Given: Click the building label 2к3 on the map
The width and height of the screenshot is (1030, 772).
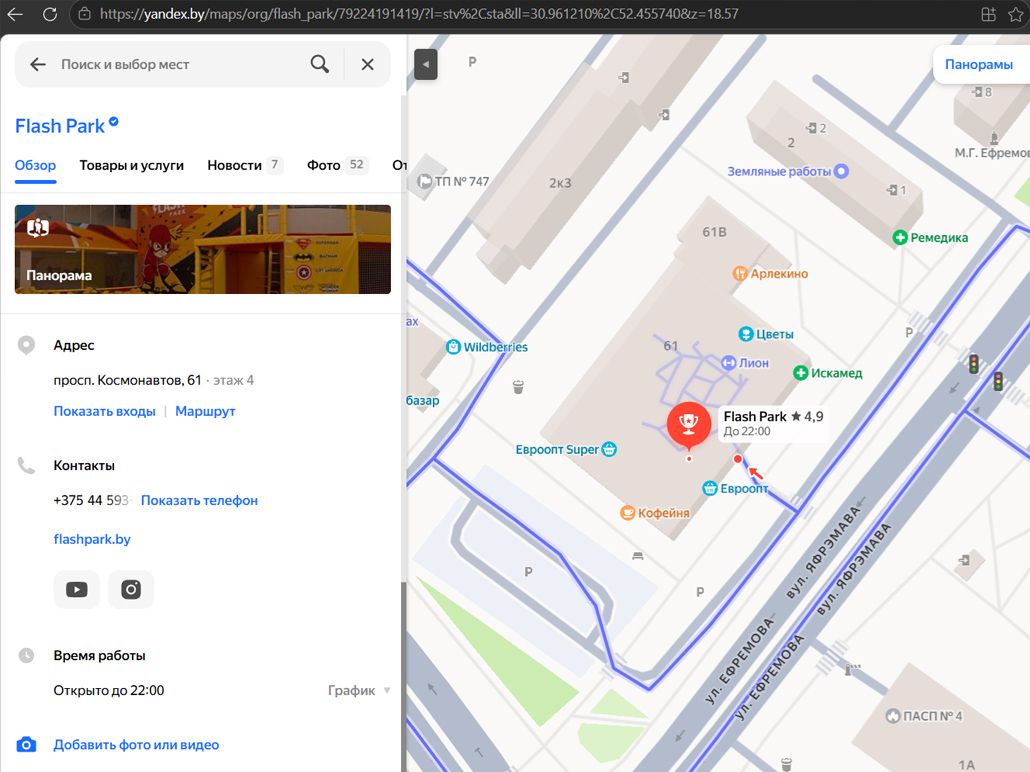Looking at the screenshot, I should [560, 183].
